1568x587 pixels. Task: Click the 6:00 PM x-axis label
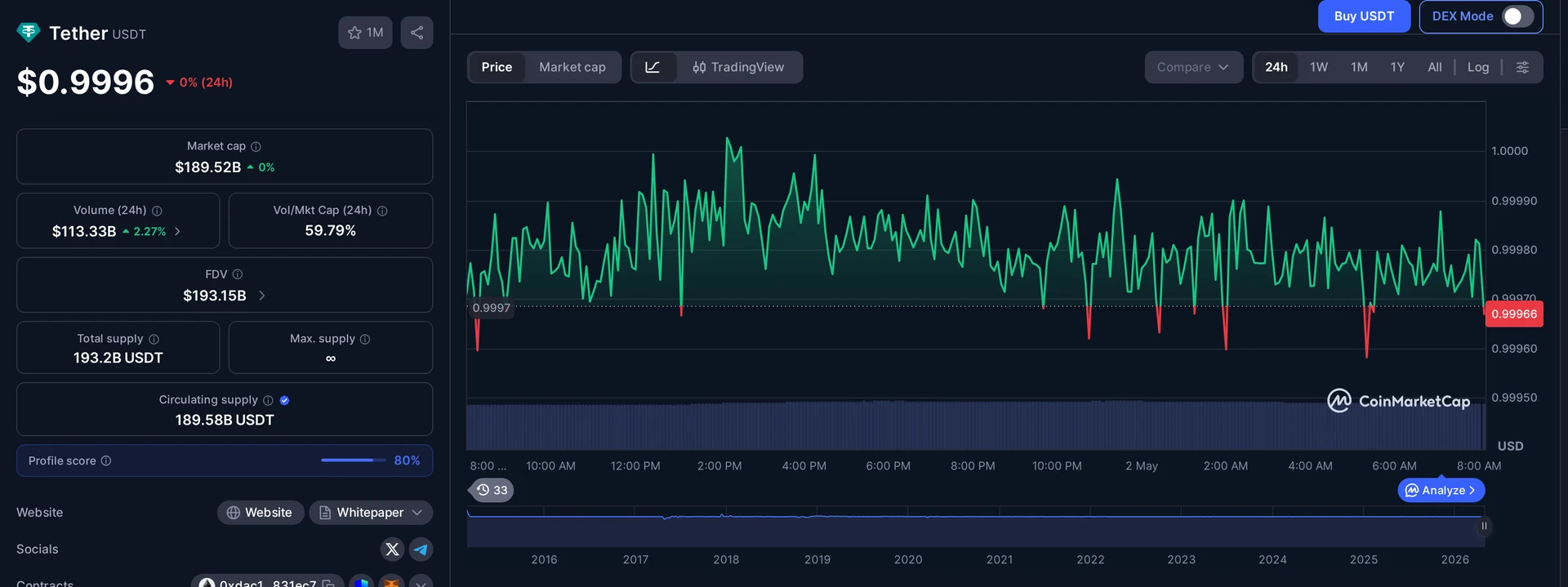pyautogui.click(x=889, y=466)
